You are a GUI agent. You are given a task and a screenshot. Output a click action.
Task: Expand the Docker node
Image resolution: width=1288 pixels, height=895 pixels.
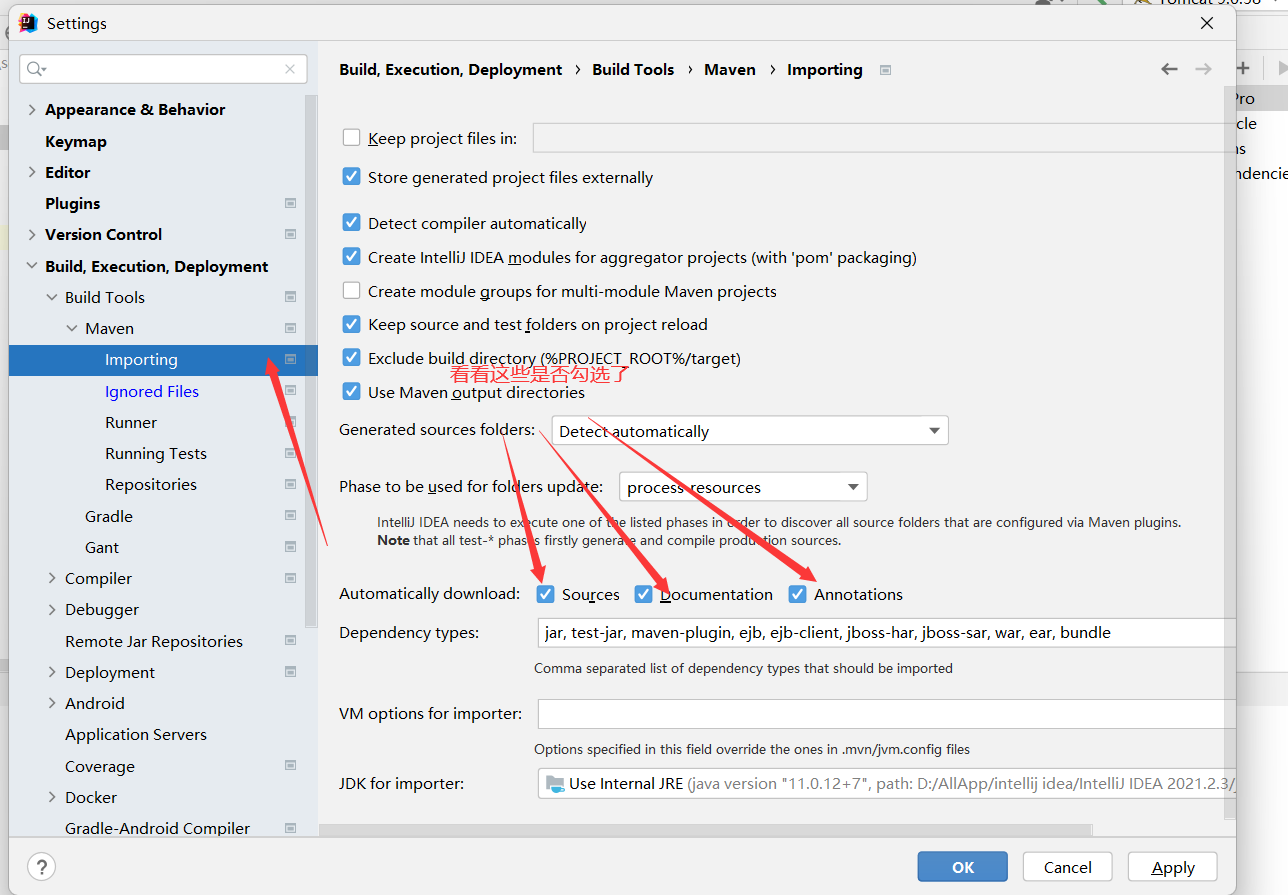(x=52, y=797)
